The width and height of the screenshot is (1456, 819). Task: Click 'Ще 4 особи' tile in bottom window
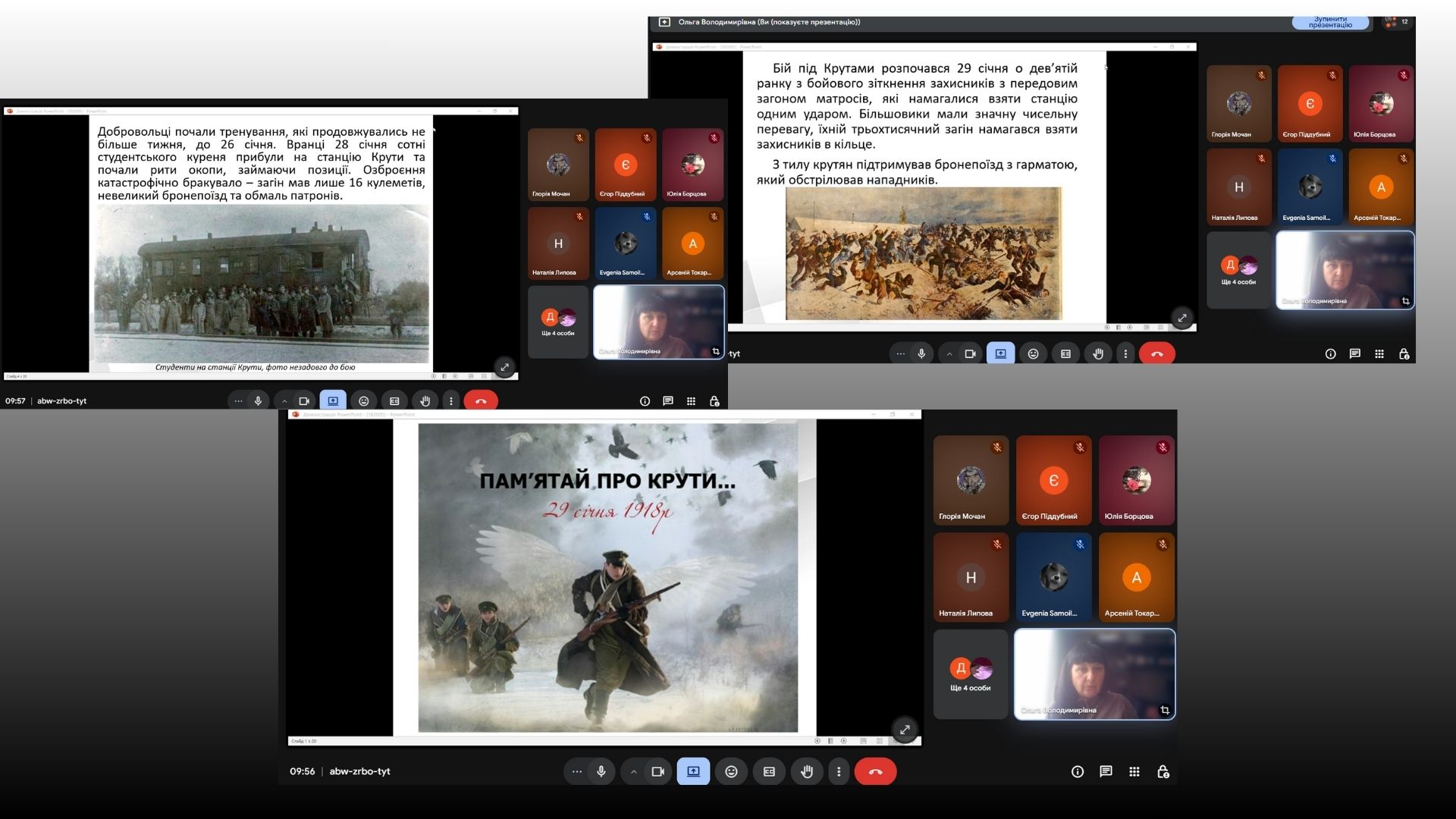coord(971,674)
